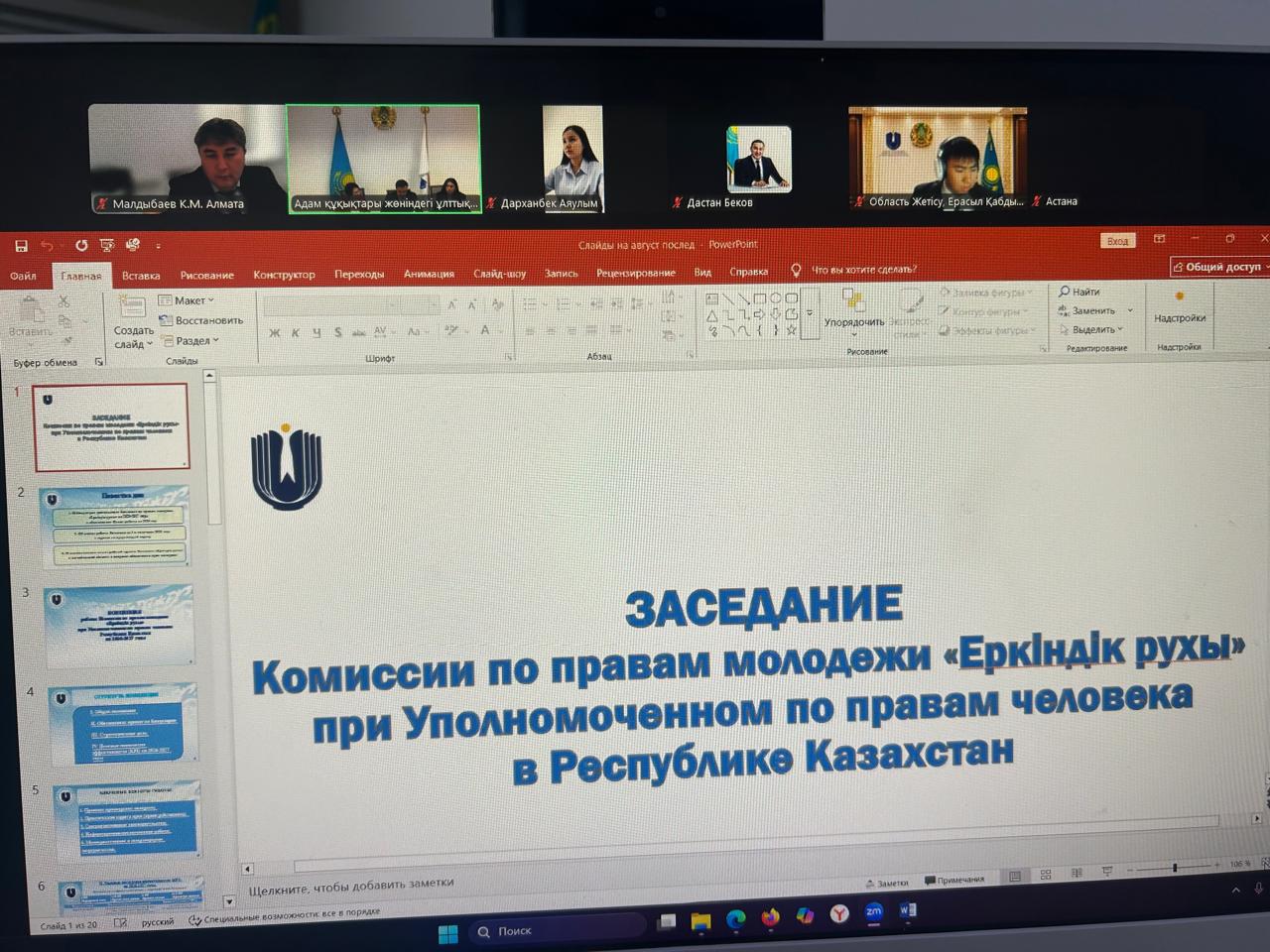The width and height of the screenshot is (1270, 952).
Task: Toggle underline formatting (Ч)
Action: click(x=317, y=333)
